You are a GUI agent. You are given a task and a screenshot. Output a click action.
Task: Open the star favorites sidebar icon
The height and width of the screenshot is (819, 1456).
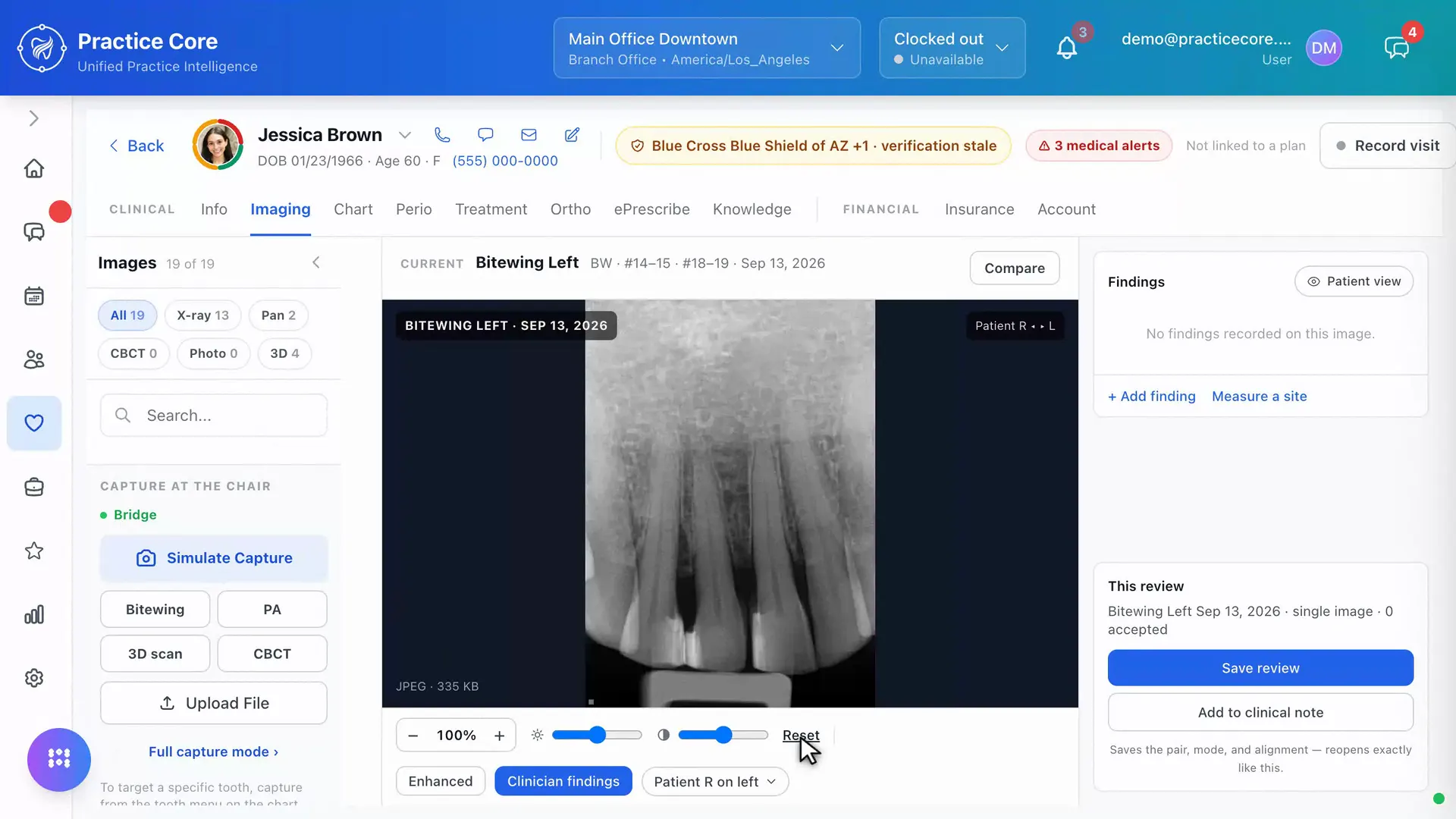coord(34,551)
